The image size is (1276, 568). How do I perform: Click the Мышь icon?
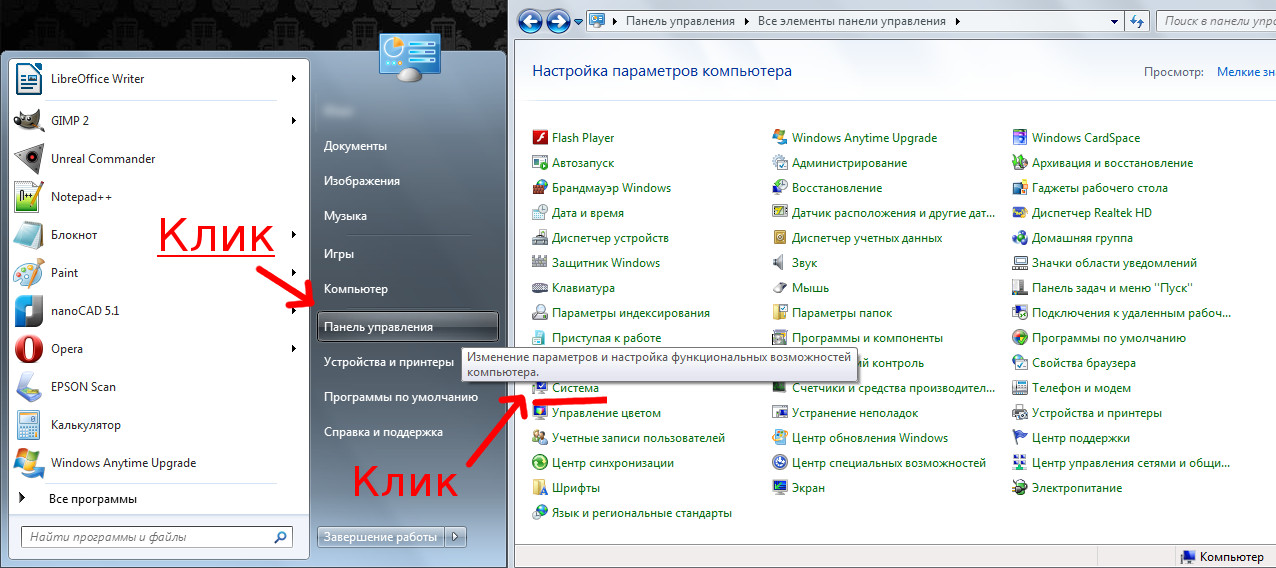coord(780,288)
